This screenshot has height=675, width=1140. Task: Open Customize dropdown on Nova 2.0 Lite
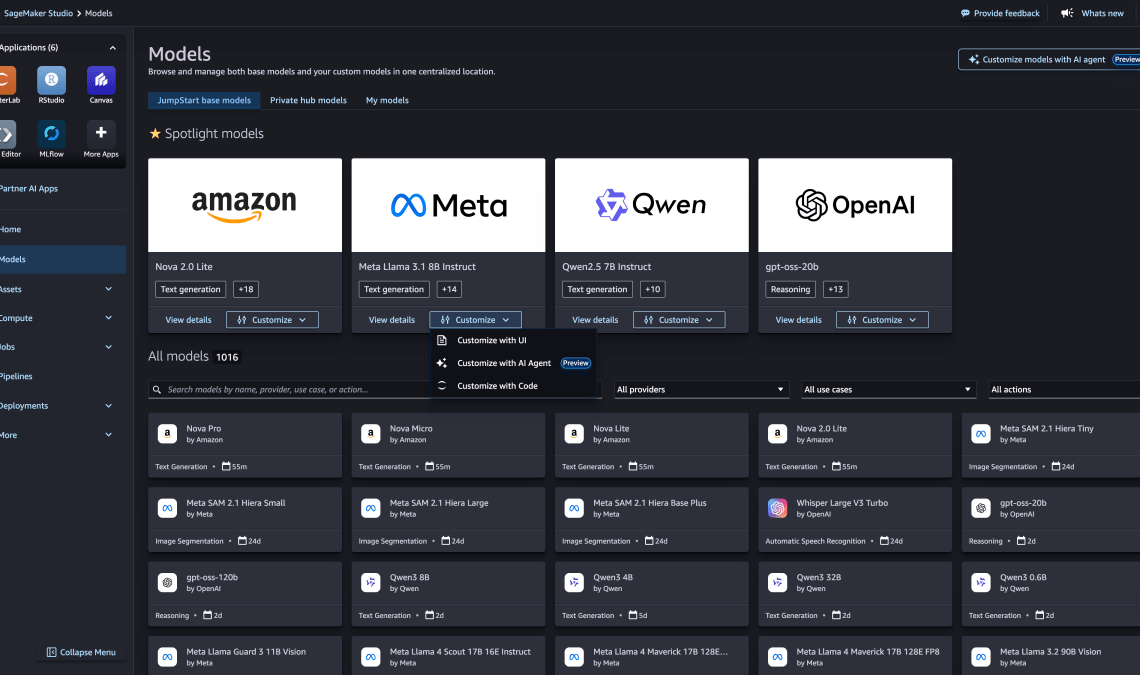coord(272,320)
